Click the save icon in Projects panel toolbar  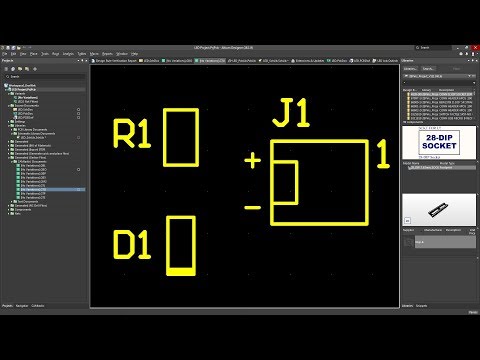coord(6,69)
